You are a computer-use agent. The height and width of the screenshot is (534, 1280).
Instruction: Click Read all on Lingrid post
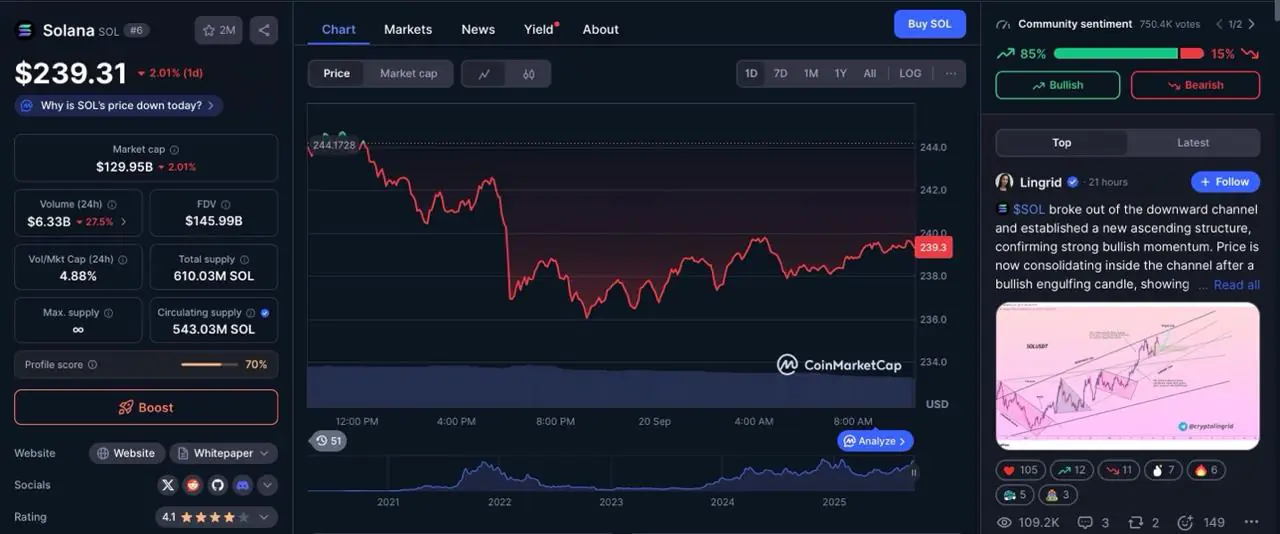(1236, 285)
